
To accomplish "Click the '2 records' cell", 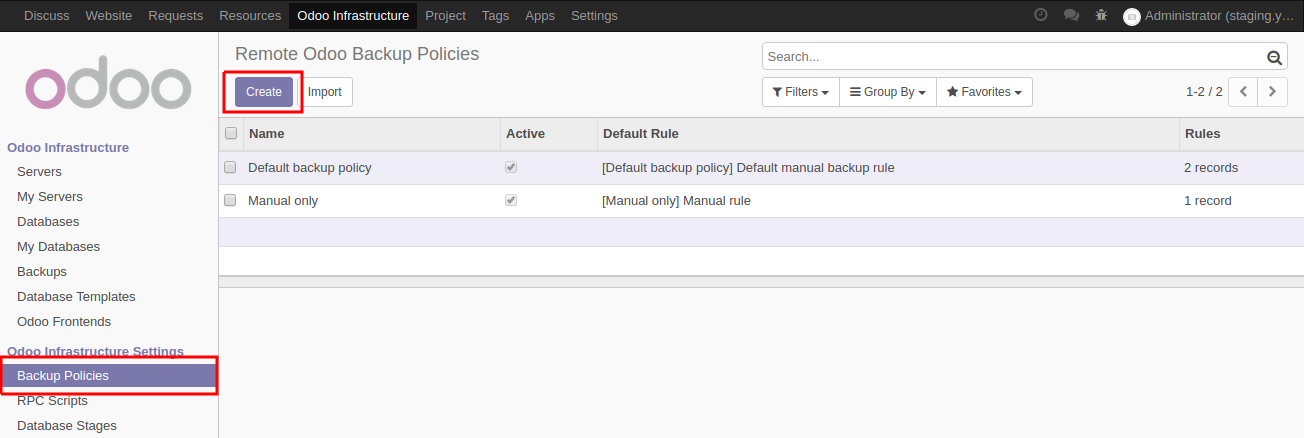I will tap(1211, 167).
